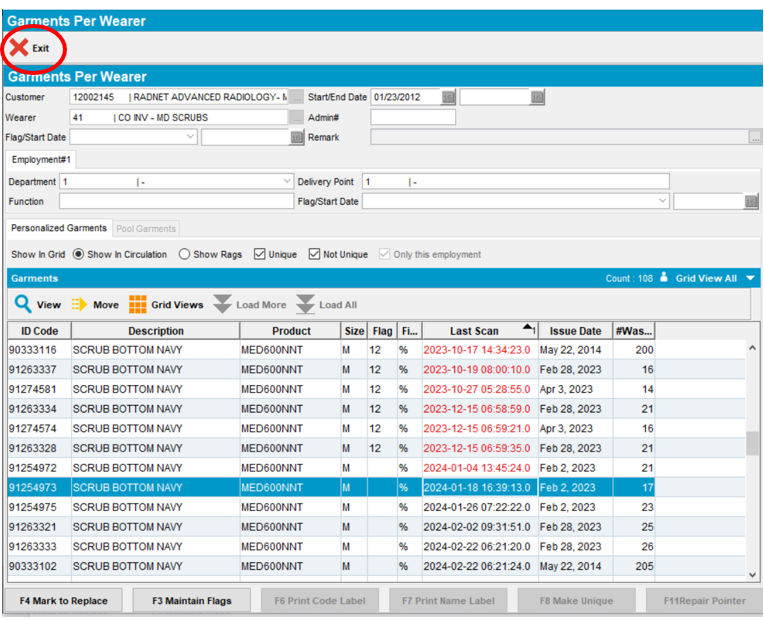The height and width of the screenshot is (620, 764).
Task: Click the Load All icon
Action: click(306, 305)
